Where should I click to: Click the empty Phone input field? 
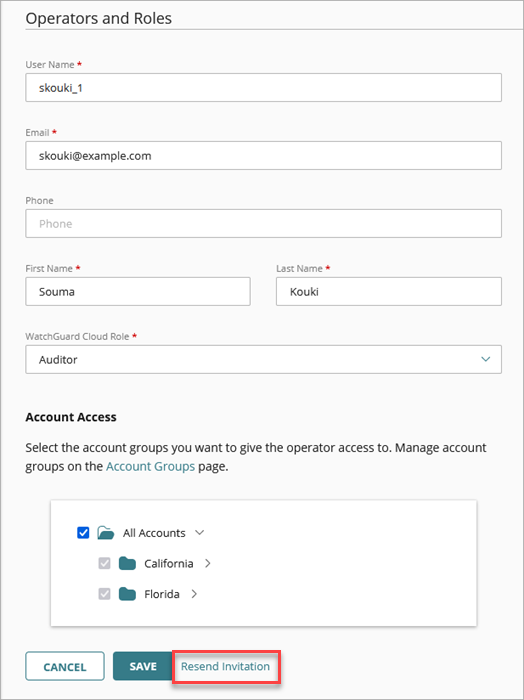(x=263, y=223)
